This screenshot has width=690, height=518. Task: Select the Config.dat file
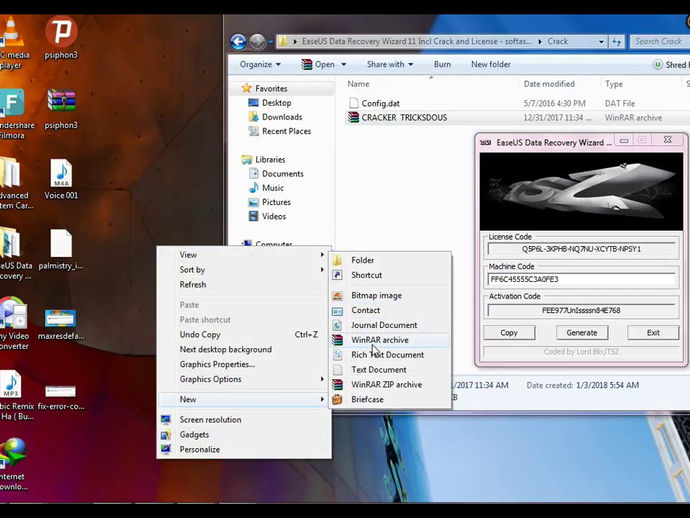click(381, 103)
